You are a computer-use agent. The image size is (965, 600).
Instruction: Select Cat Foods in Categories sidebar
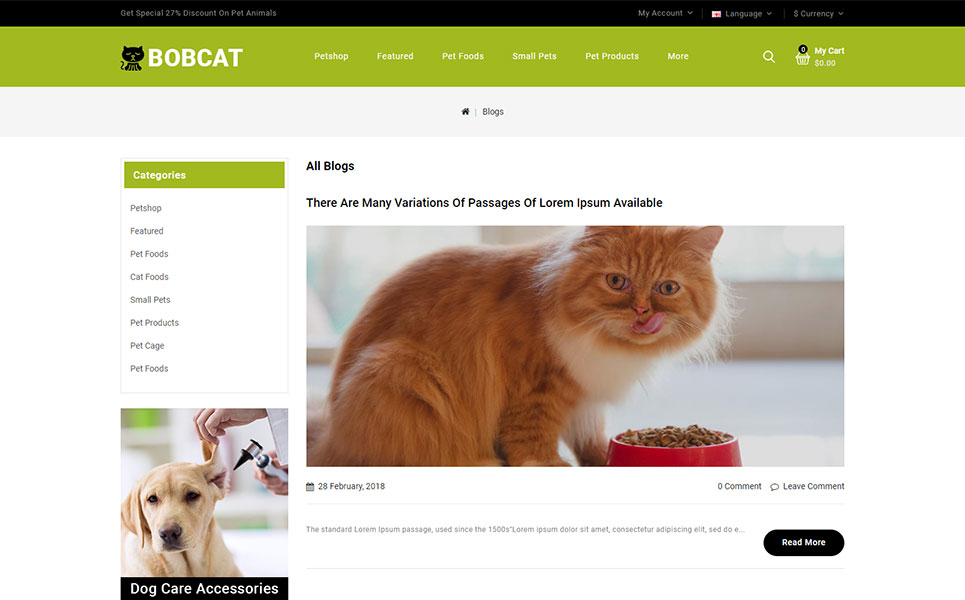pos(149,277)
